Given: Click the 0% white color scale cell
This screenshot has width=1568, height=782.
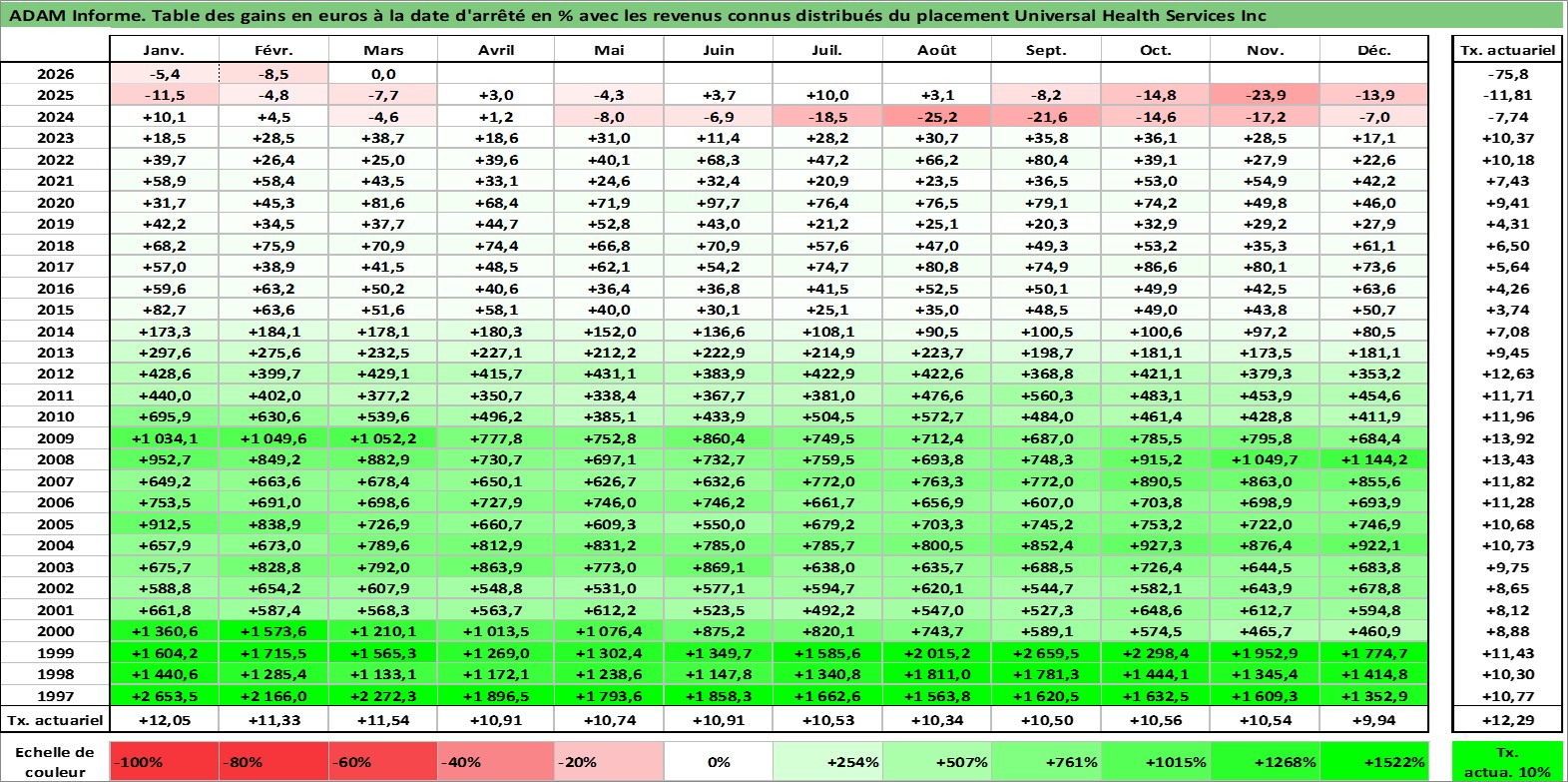Looking at the screenshot, I should [718, 761].
